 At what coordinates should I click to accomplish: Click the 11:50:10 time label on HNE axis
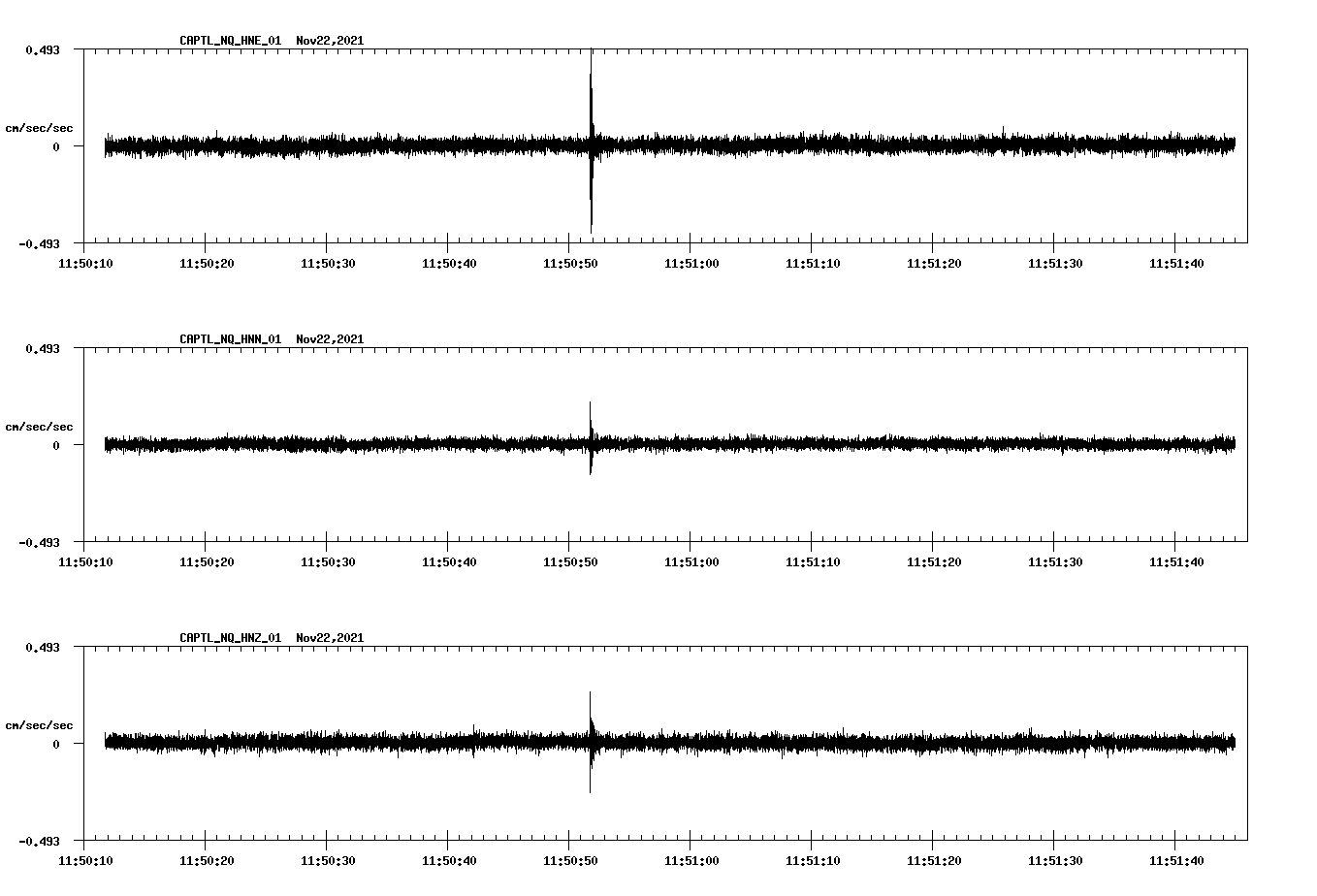coord(84,263)
